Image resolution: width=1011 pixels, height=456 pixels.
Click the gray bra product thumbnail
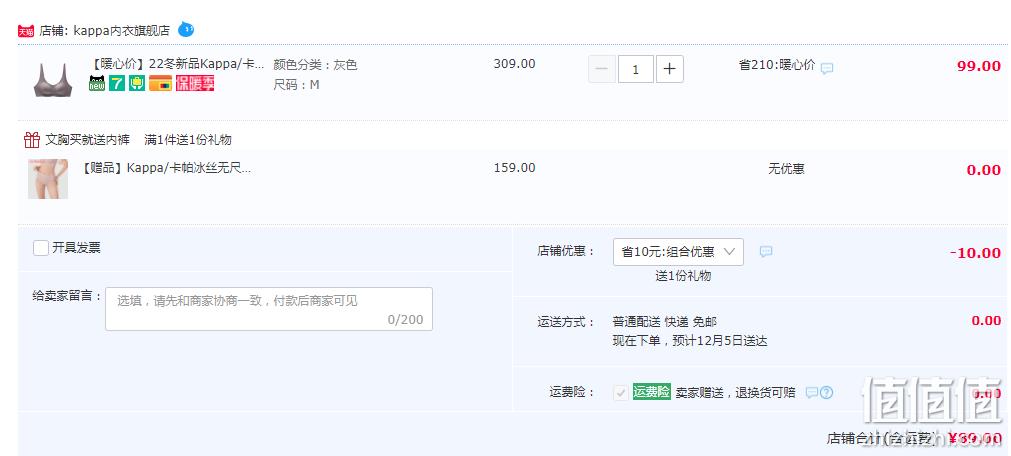[x=53, y=79]
